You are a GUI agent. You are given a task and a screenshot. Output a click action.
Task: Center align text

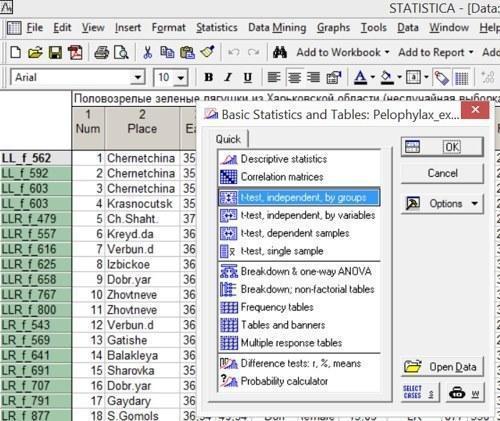pyautogui.click(x=294, y=77)
